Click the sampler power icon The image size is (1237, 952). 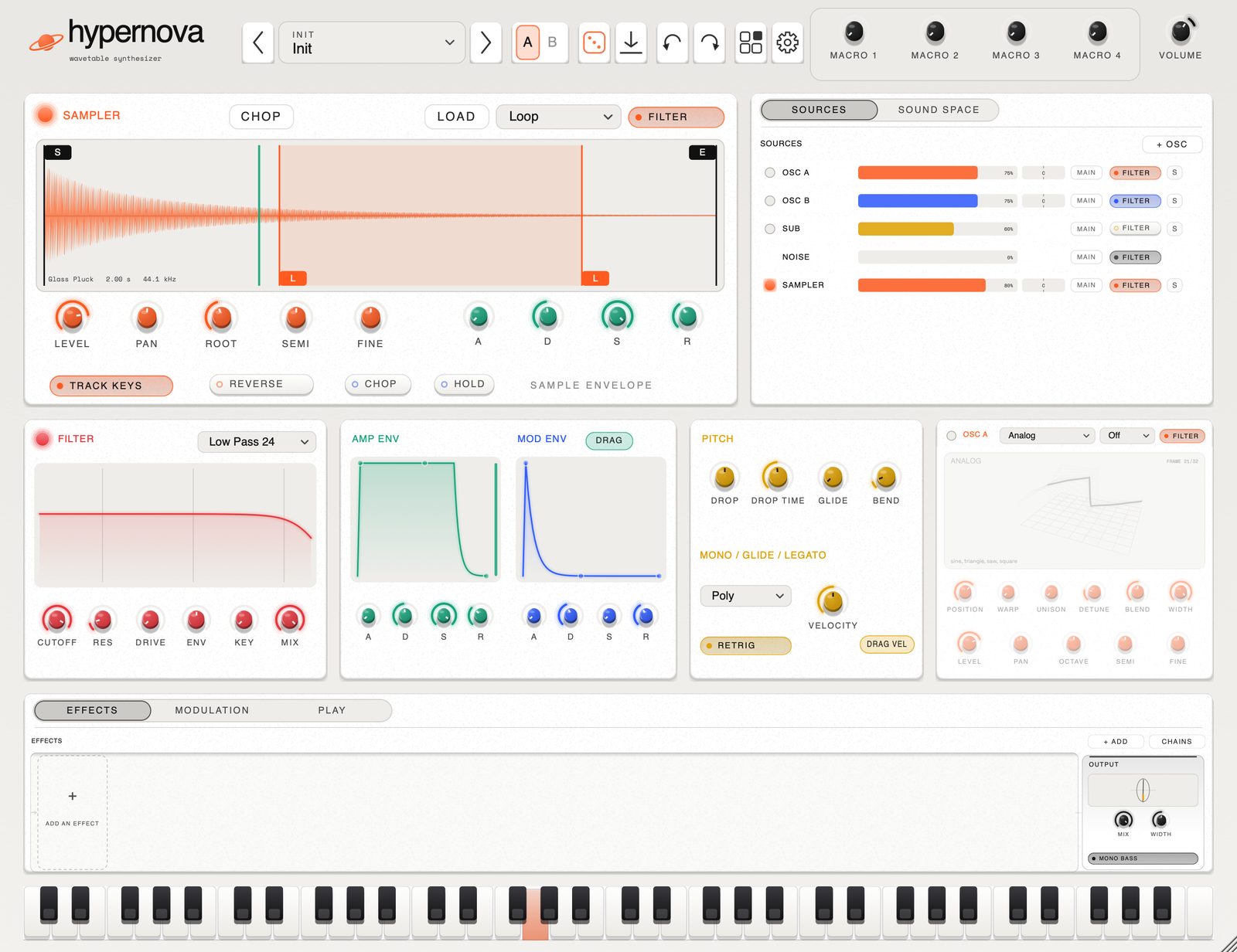coord(45,115)
